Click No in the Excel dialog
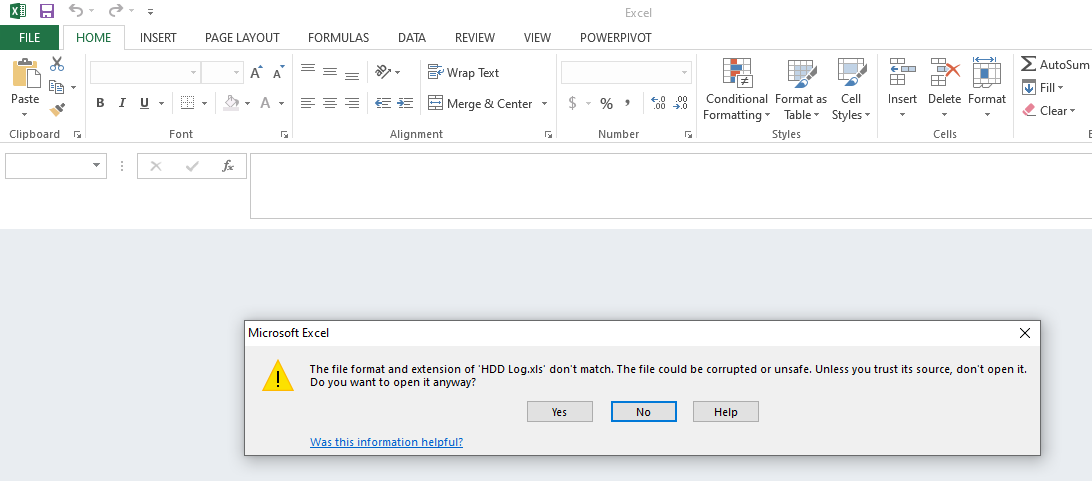The width and height of the screenshot is (1092, 481). pos(644,411)
